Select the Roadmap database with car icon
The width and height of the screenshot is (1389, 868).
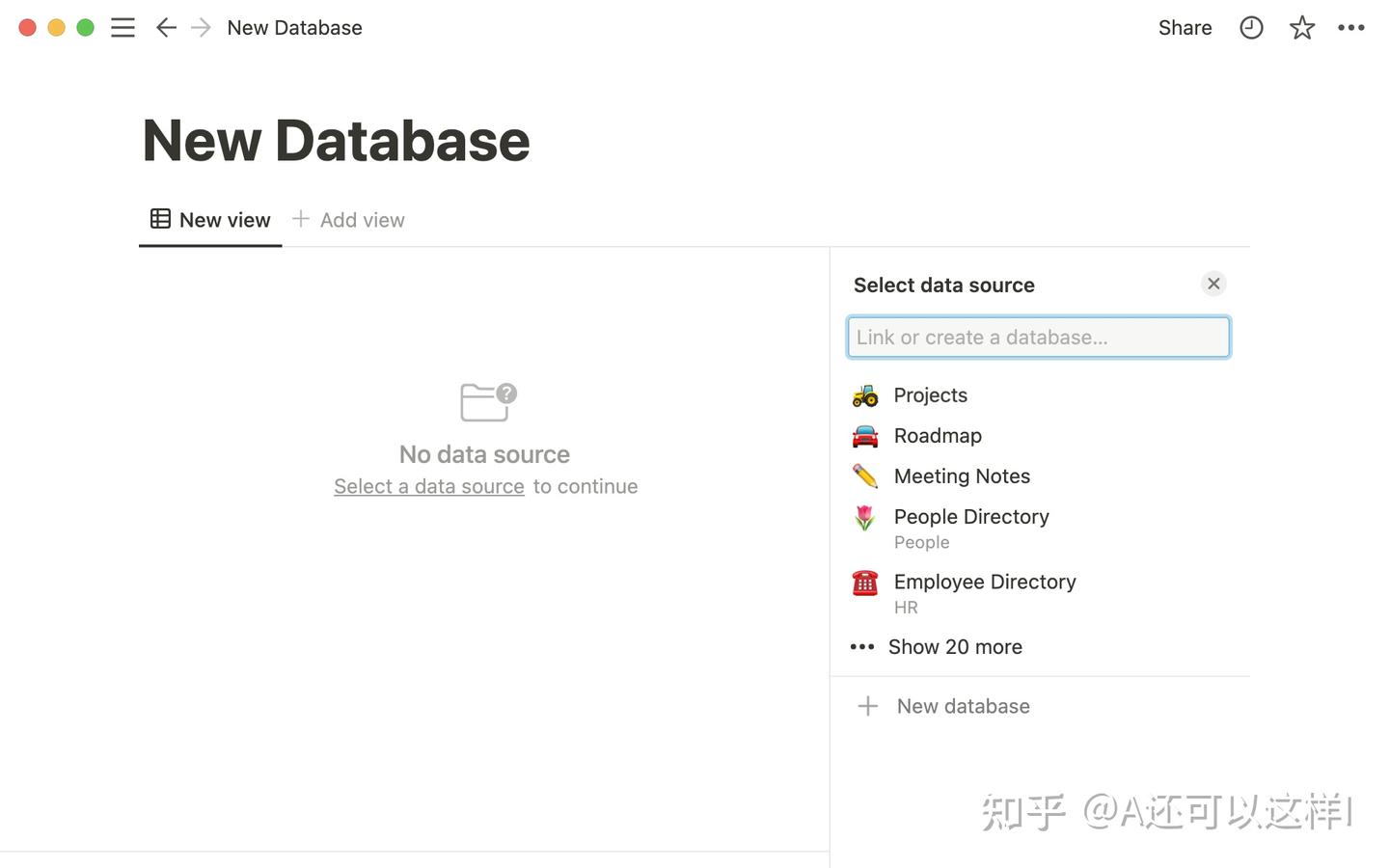pyautogui.click(x=937, y=435)
